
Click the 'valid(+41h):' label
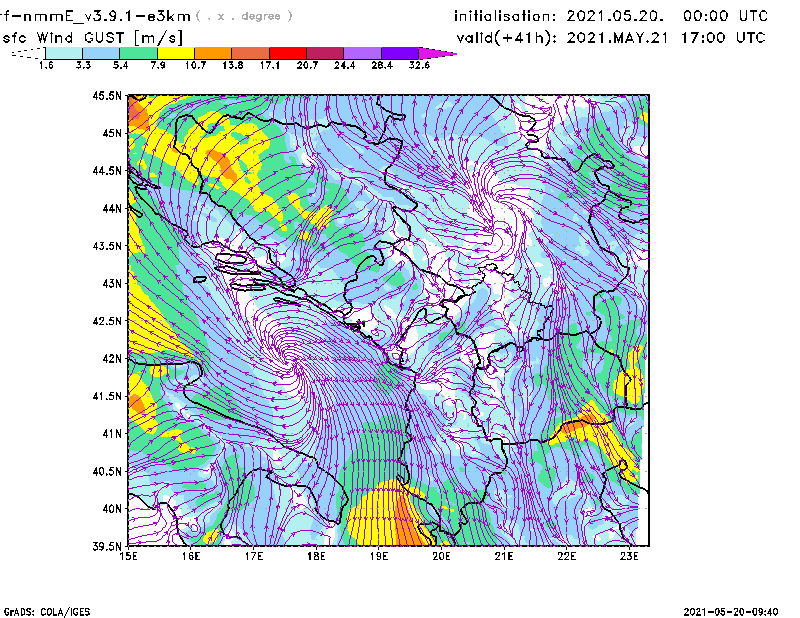(507, 38)
